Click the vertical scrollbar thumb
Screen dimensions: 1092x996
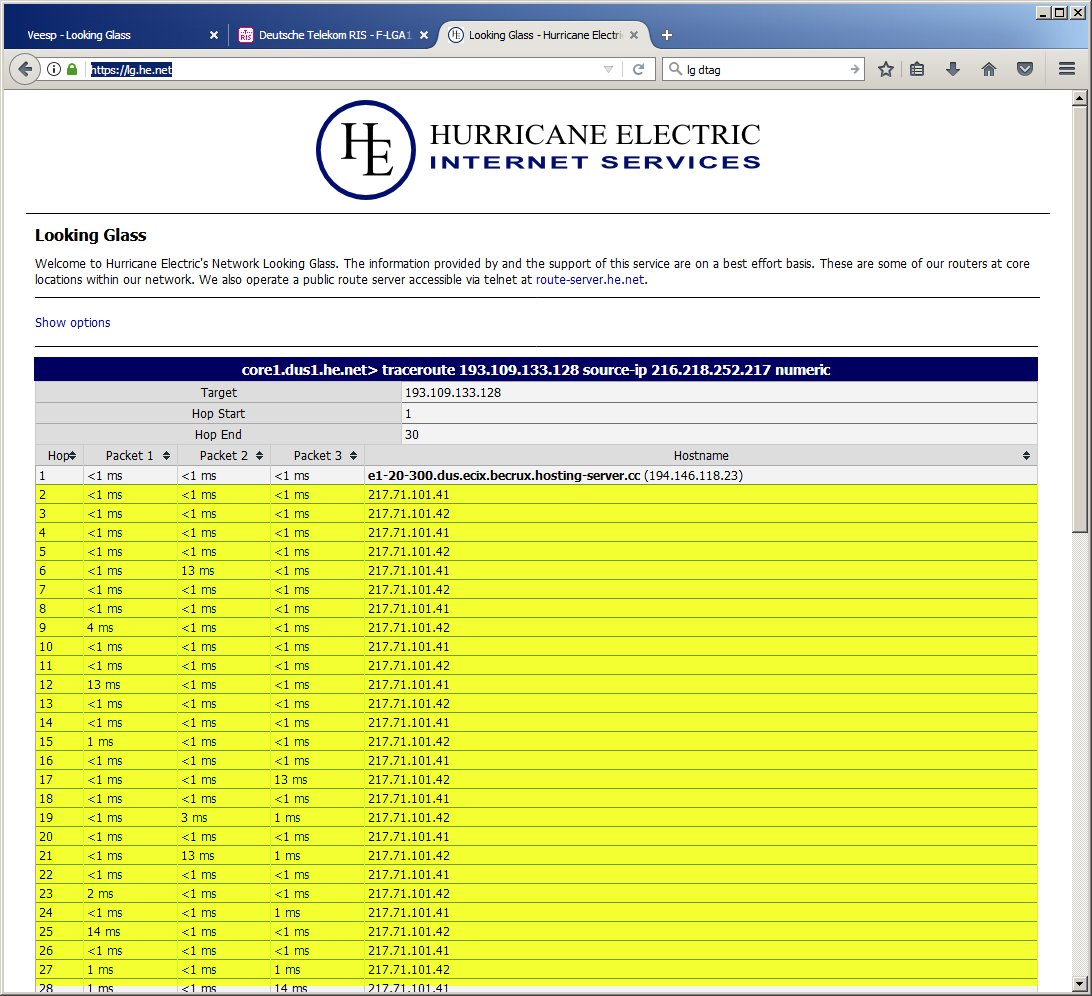(1079, 319)
